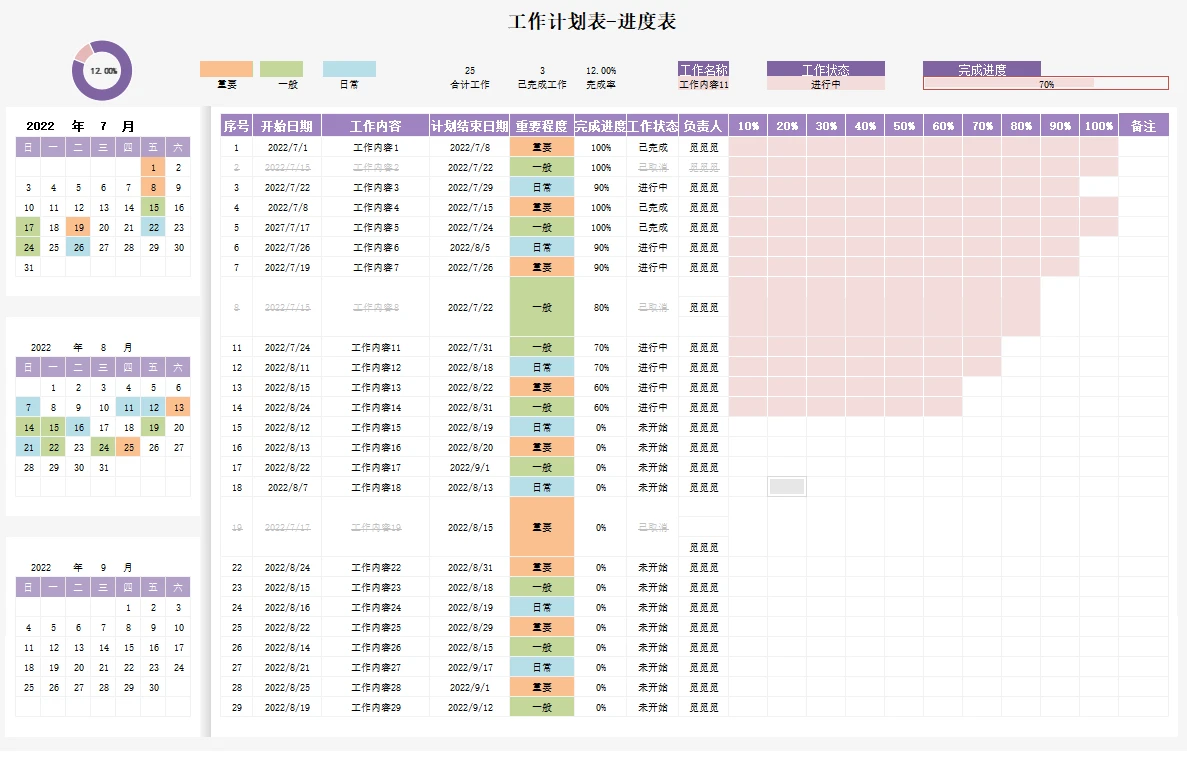This screenshot has height=757, width=1187.
Task: Open the 工作名称 selector showing 工作内容11
Action: pyautogui.click(x=704, y=84)
